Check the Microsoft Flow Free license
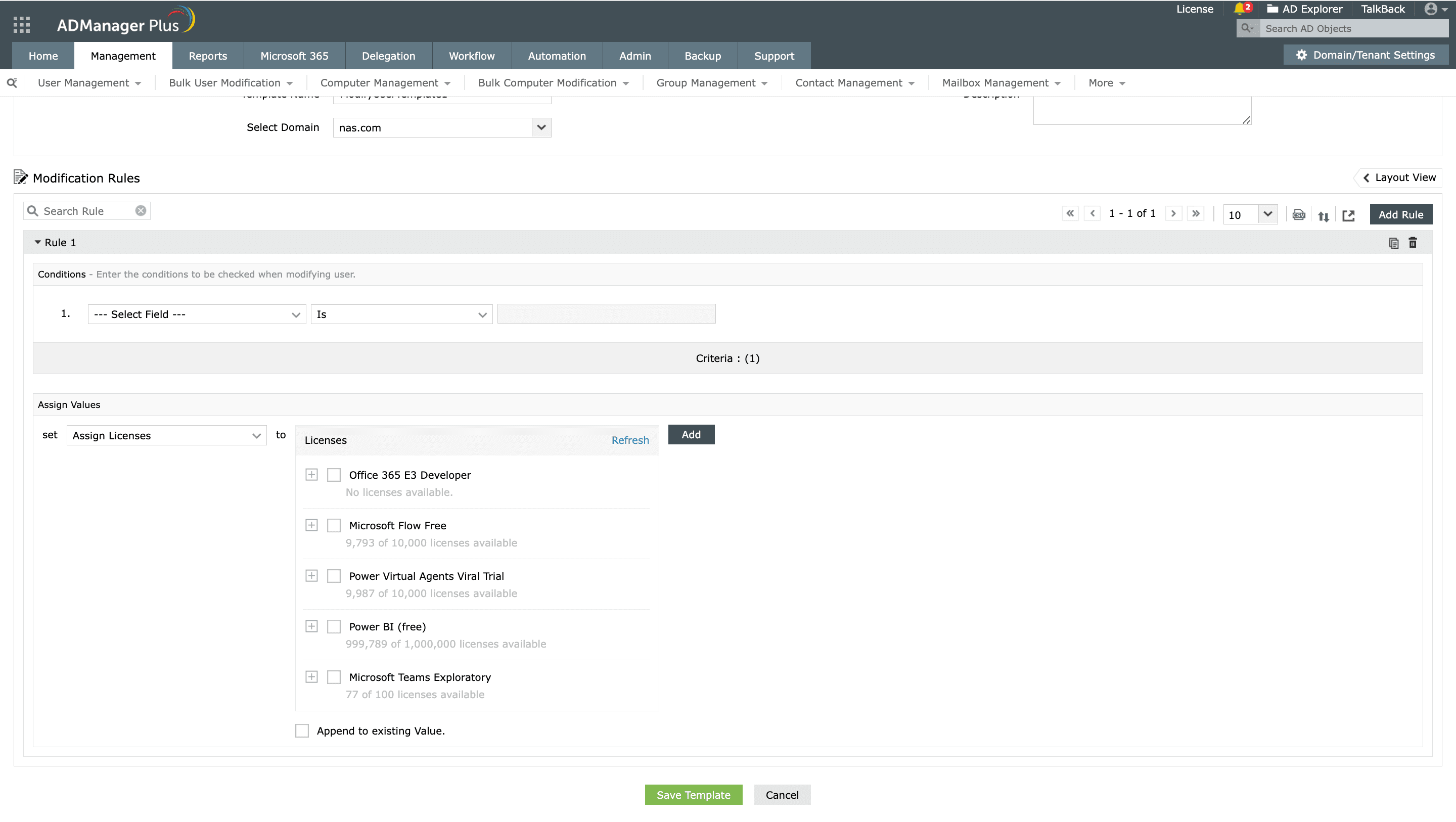 pyautogui.click(x=334, y=525)
